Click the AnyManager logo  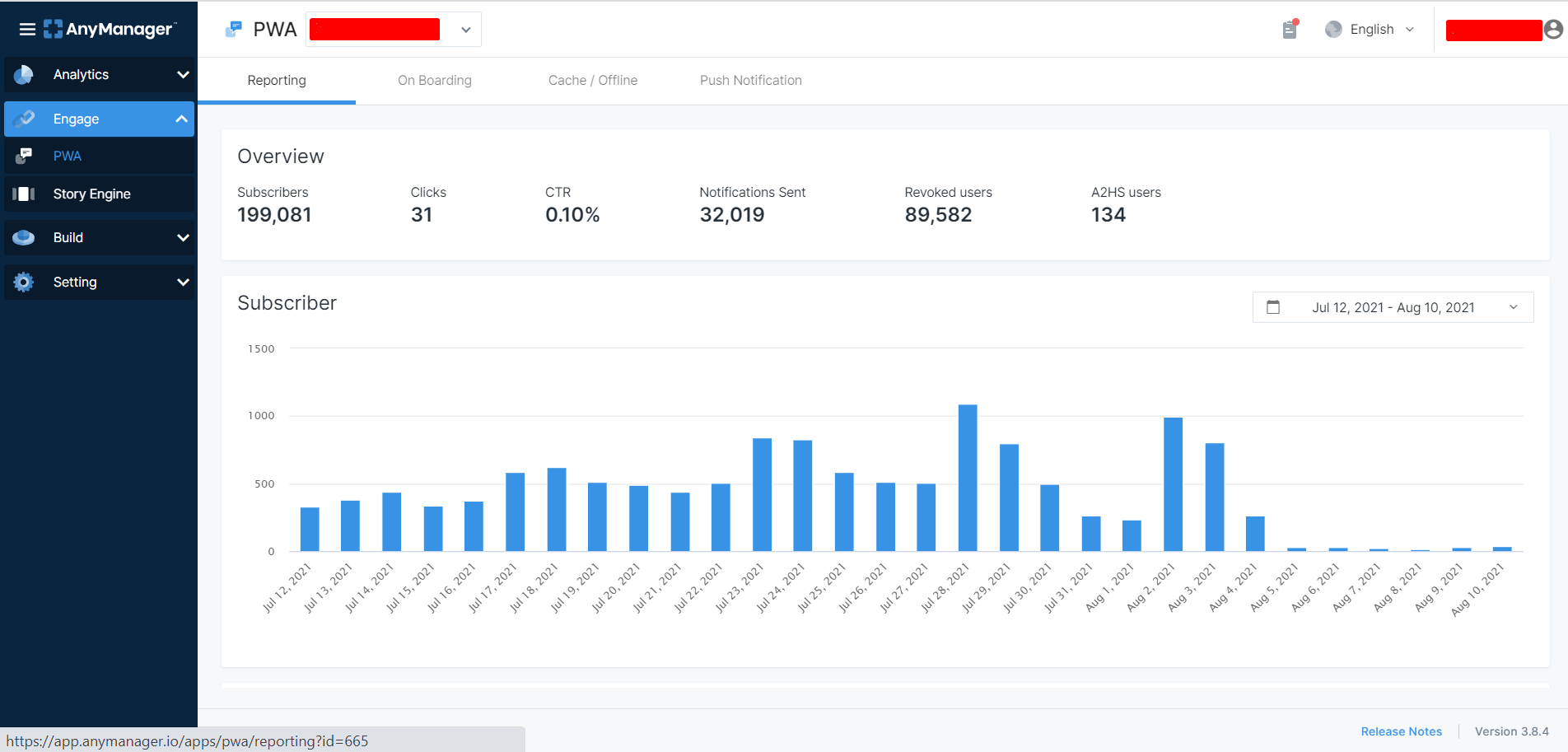[110, 30]
